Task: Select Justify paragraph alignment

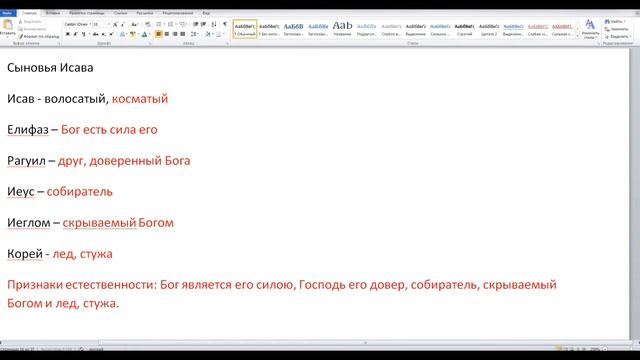Action: 182,34
